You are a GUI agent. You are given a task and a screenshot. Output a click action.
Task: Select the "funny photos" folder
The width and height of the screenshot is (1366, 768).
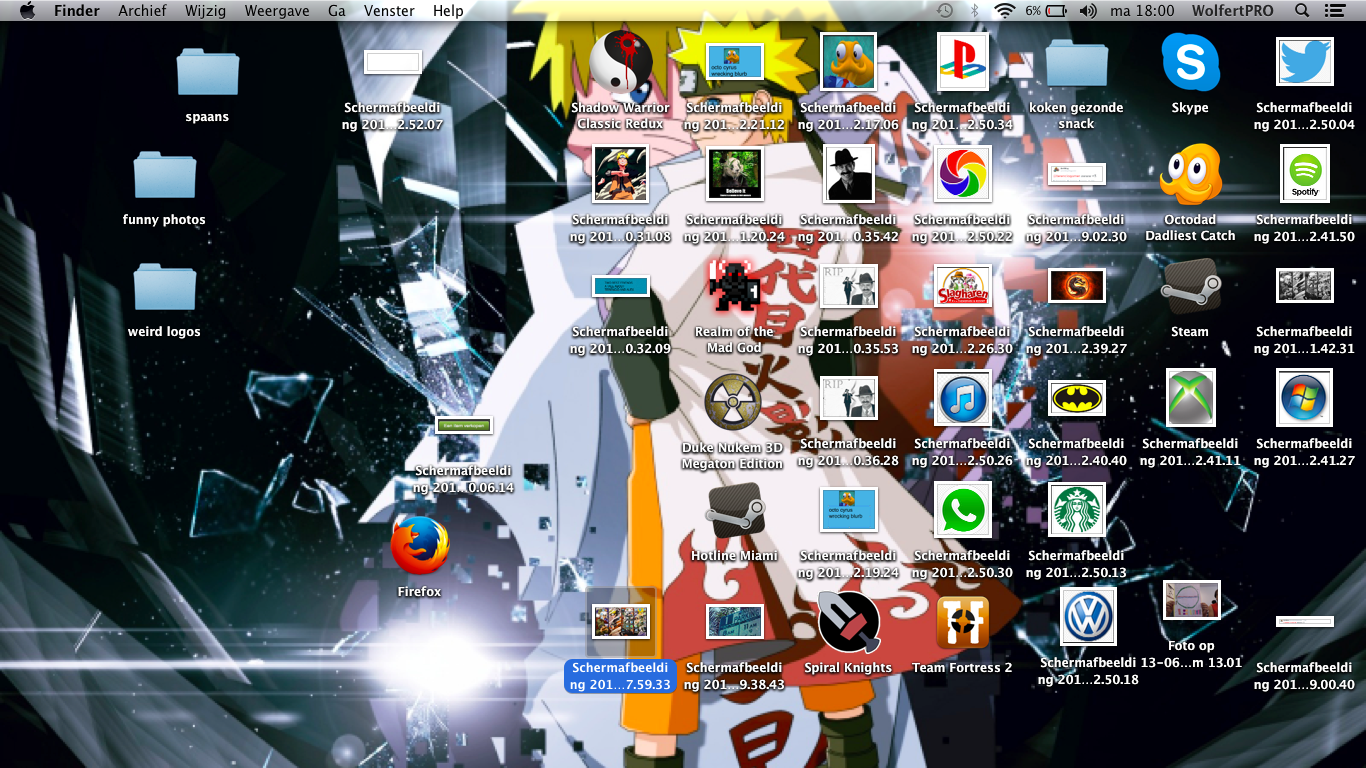tap(164, 176)
